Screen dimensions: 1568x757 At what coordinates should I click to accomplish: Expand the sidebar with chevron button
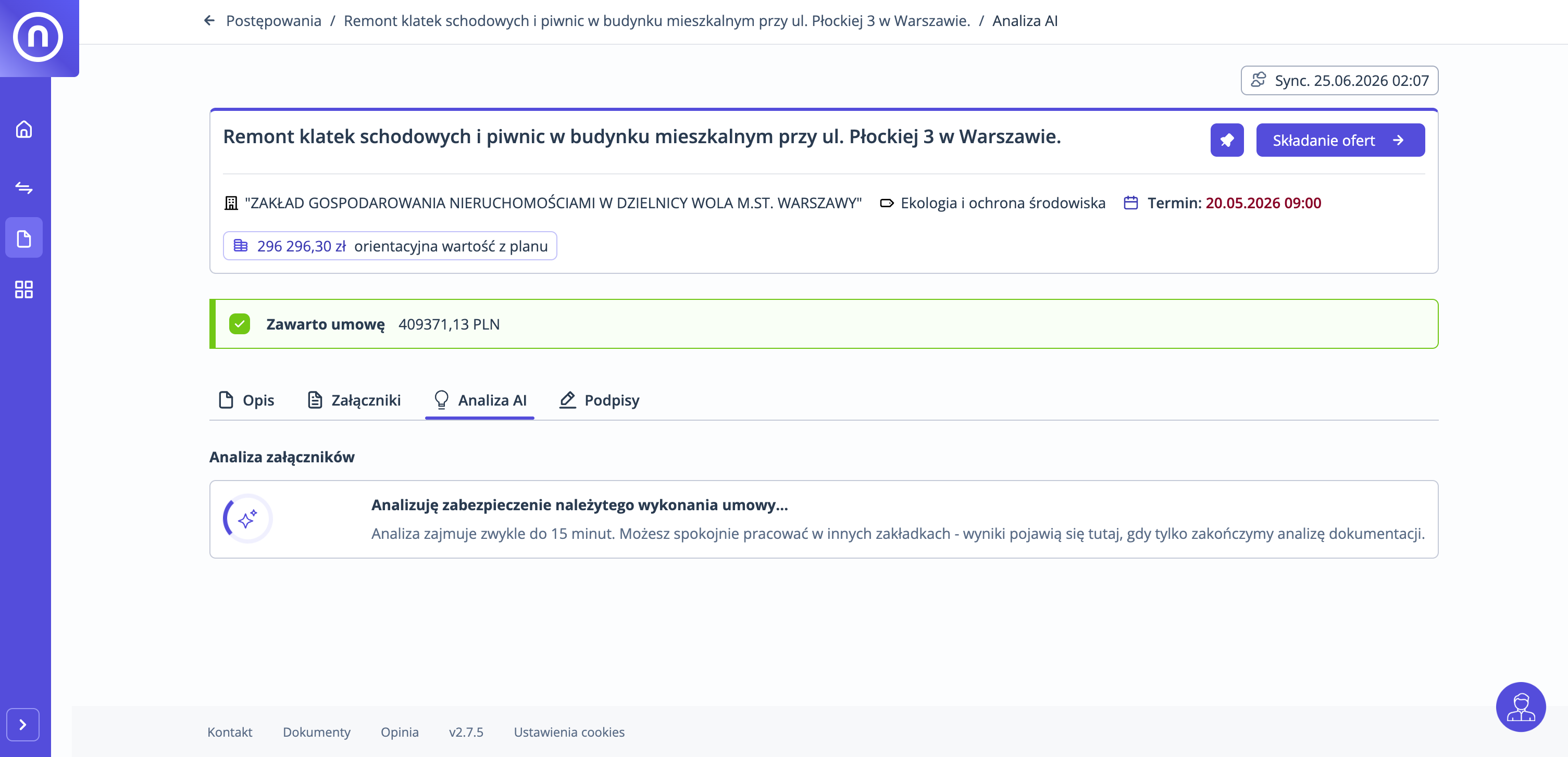coord(23,724)
